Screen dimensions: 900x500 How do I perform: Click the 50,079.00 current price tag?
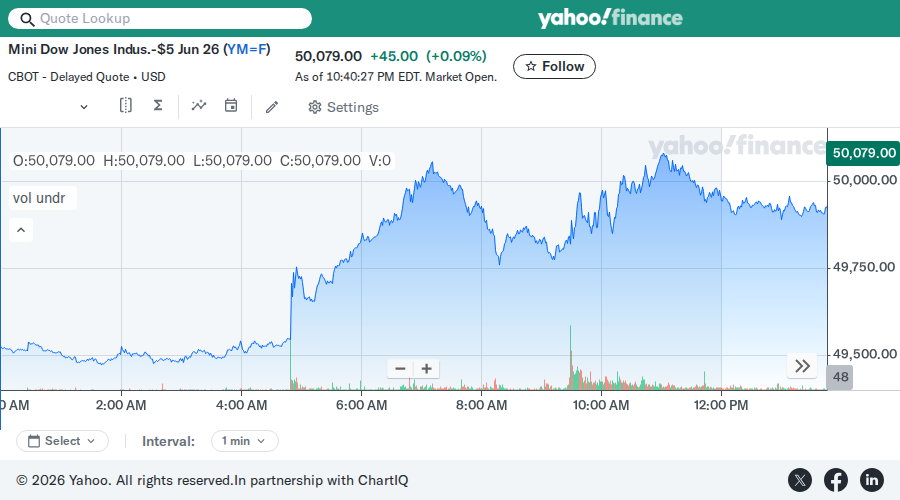point(863,153)
